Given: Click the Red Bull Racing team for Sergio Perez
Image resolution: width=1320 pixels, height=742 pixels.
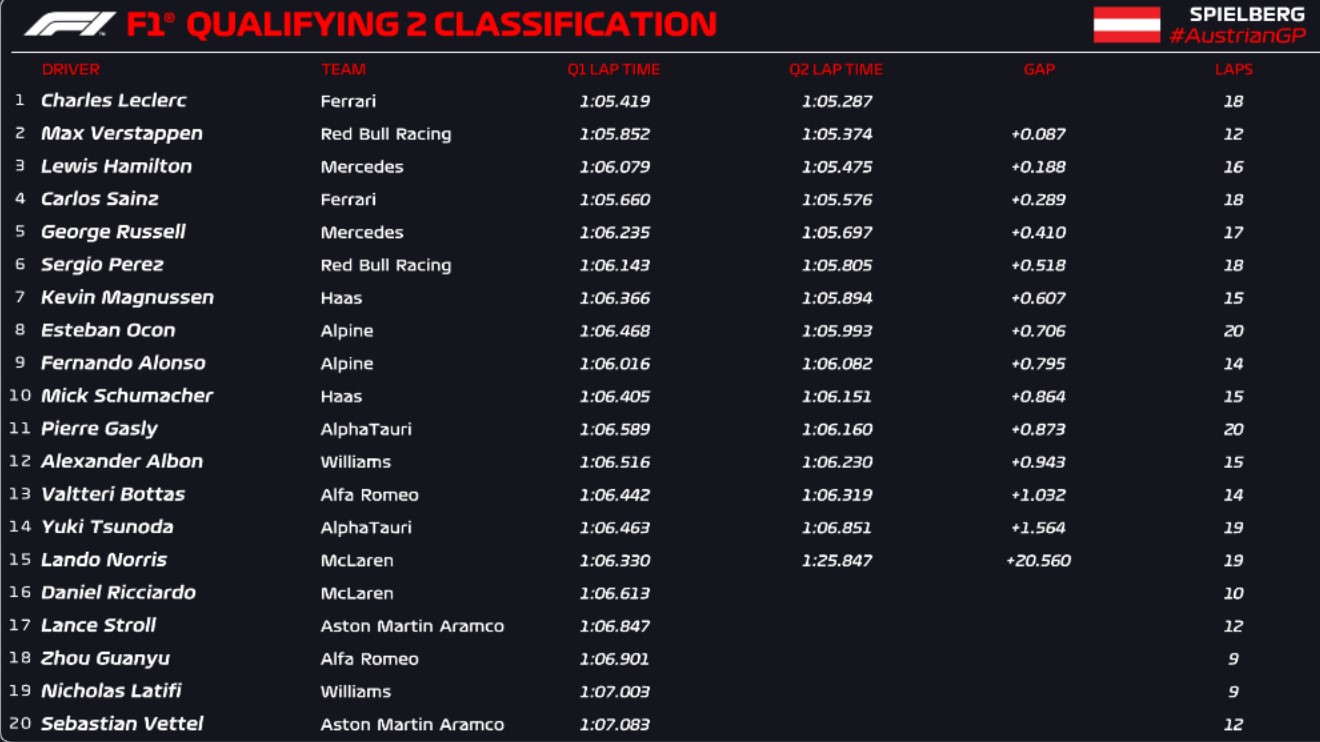Looking at the screenshot, I should (385, 265).
